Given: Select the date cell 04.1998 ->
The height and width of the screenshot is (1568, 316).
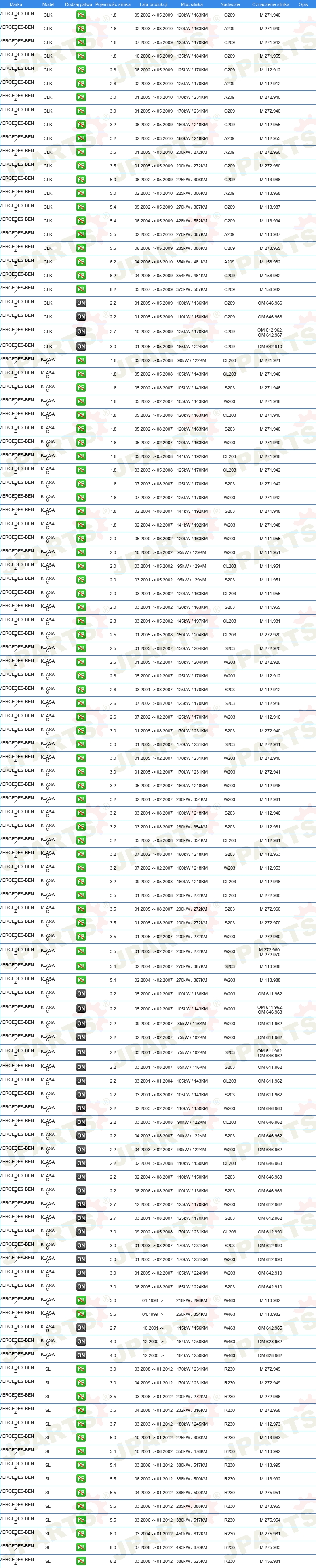Looking at the screenshot, I should (152, 1300).
